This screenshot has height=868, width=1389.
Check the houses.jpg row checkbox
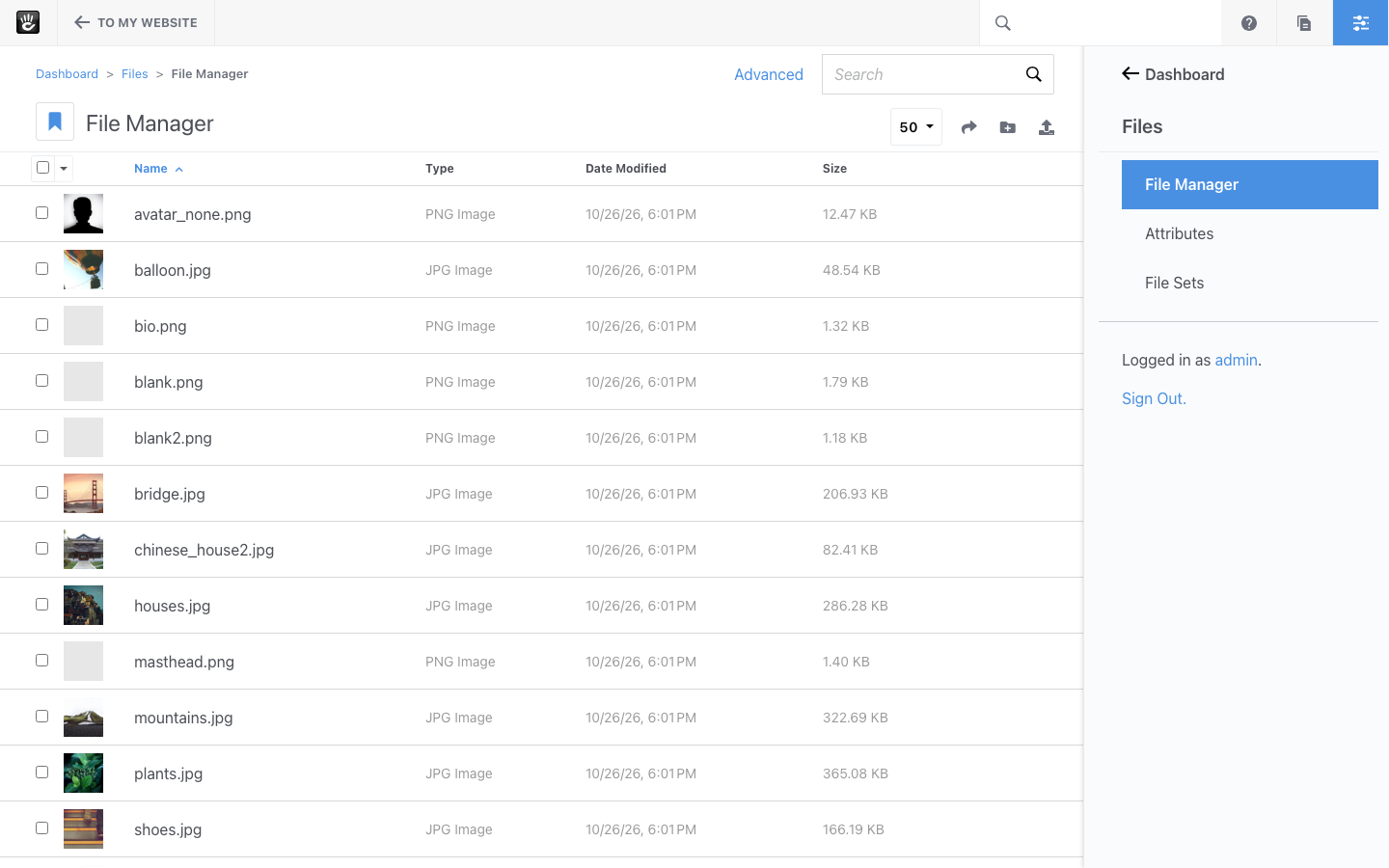(41, 605)
